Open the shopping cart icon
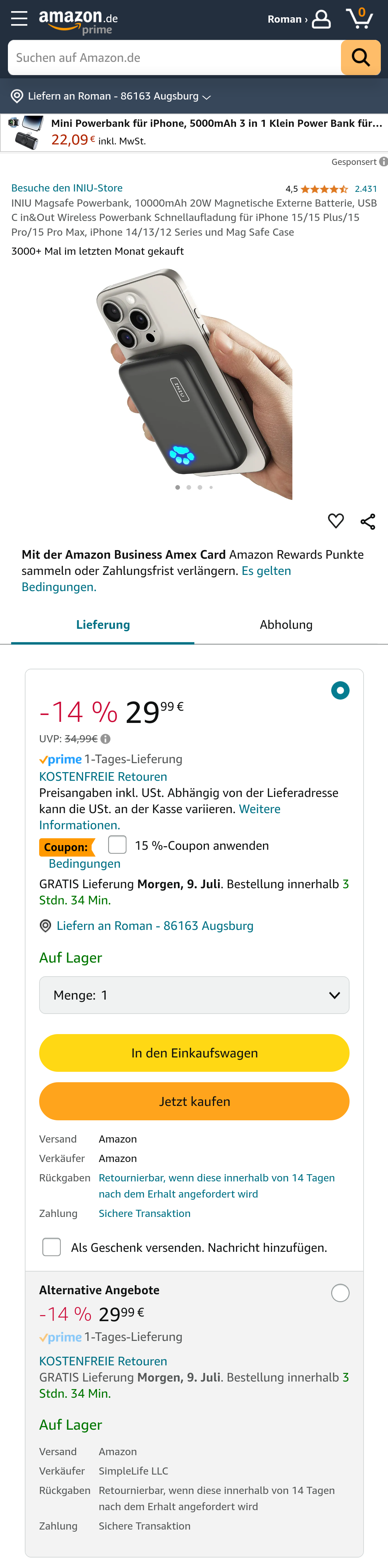This screenshot has height=1568, width=388. coord(359,18)
